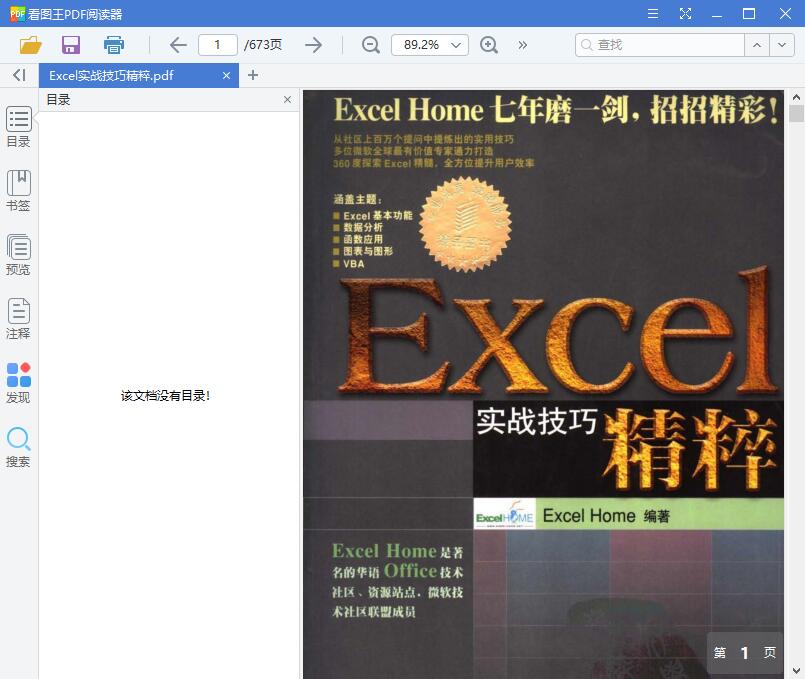Click the 目录 panel heading text
Viewport: 805px width, 679px height.
[x=58, y=100]
